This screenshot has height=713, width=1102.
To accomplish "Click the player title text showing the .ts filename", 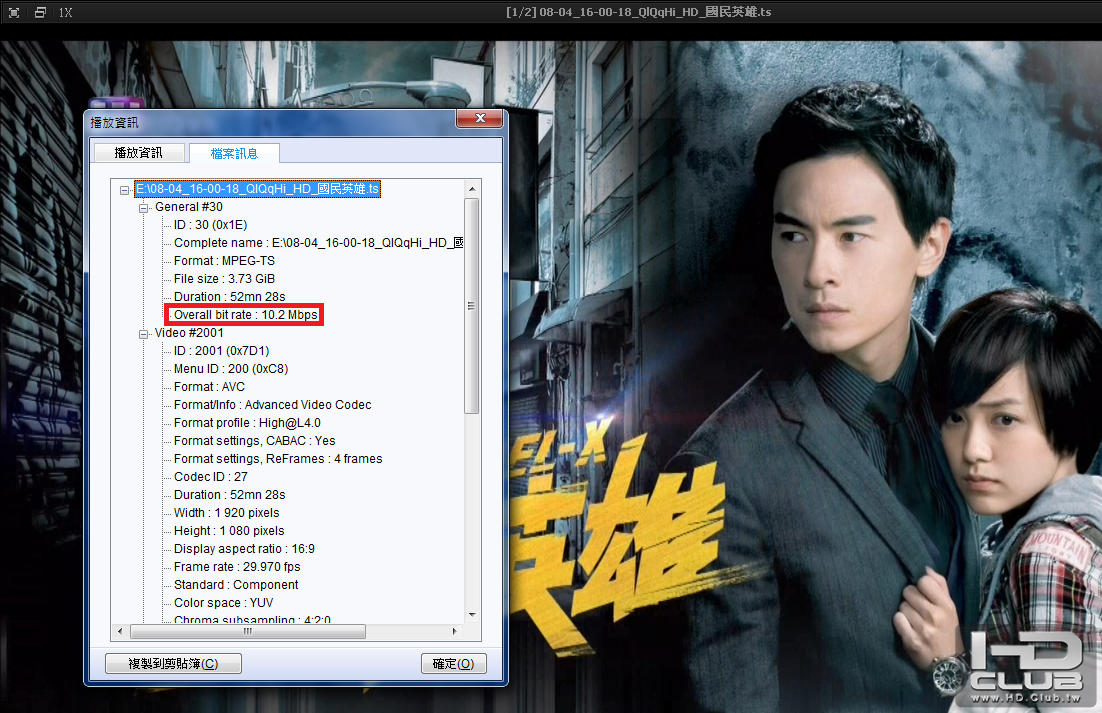I will 638,12.
